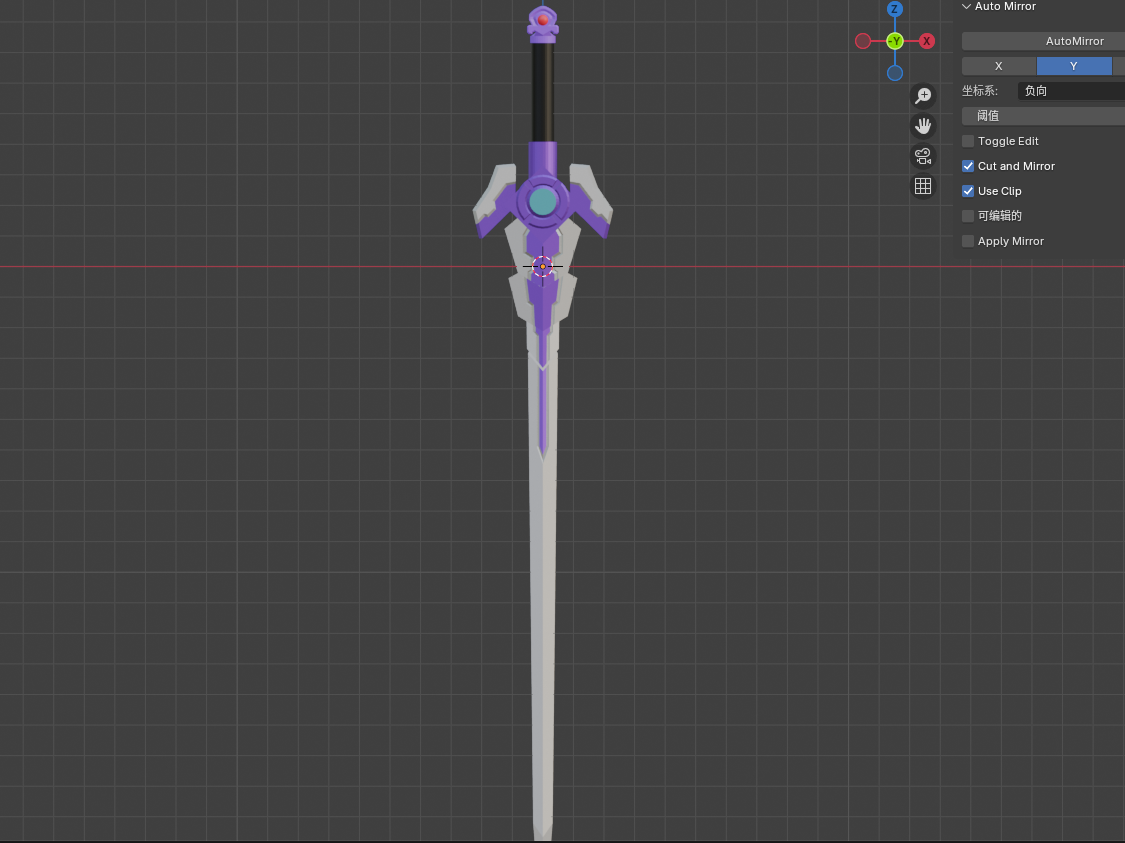Enable the Toggle Edit checkbox
The width and height of the screenshot is (1125, 843).
tap(968, 141)
